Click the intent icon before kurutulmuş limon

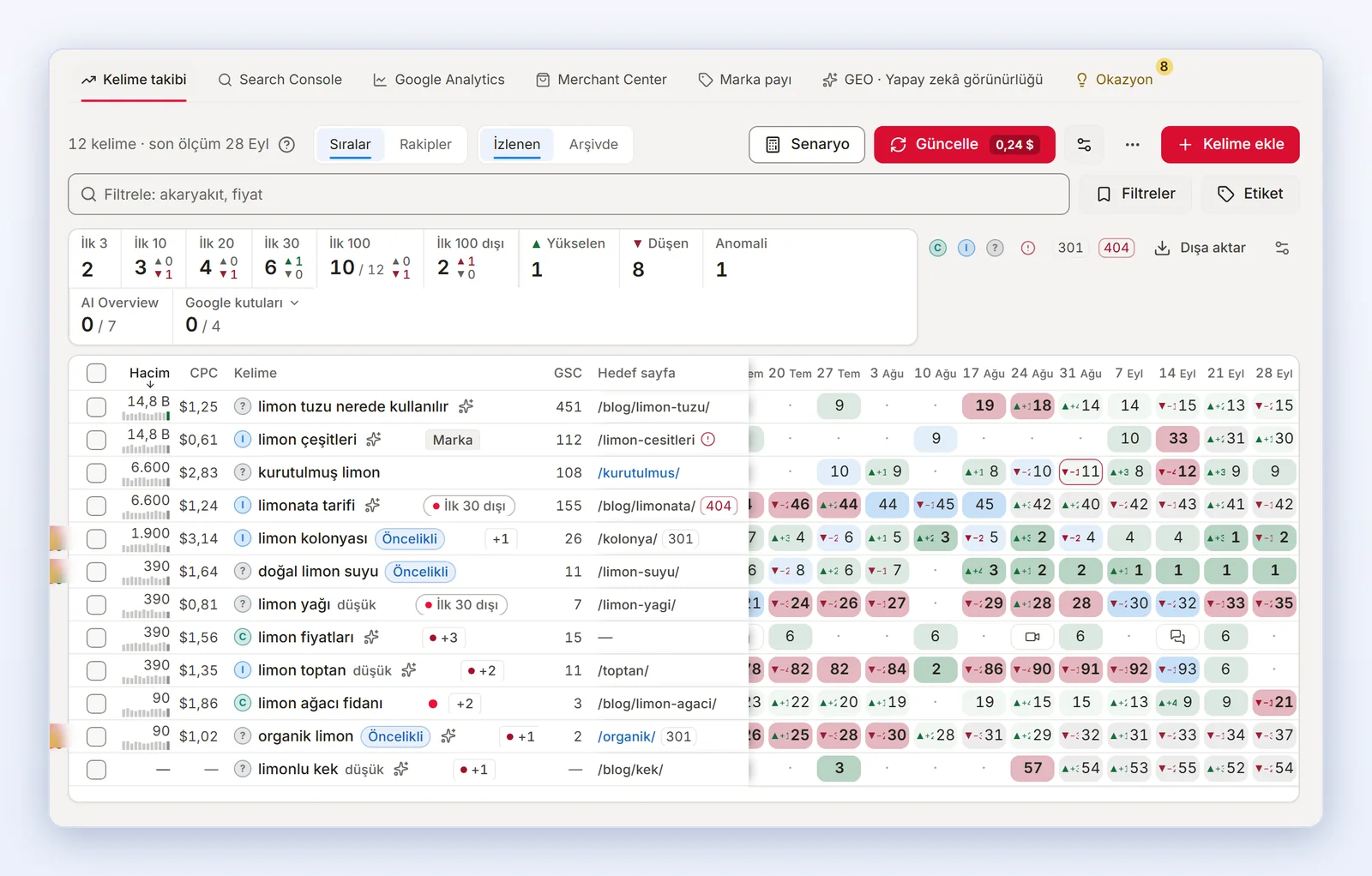pyautogui.click(x=243, y=472)
